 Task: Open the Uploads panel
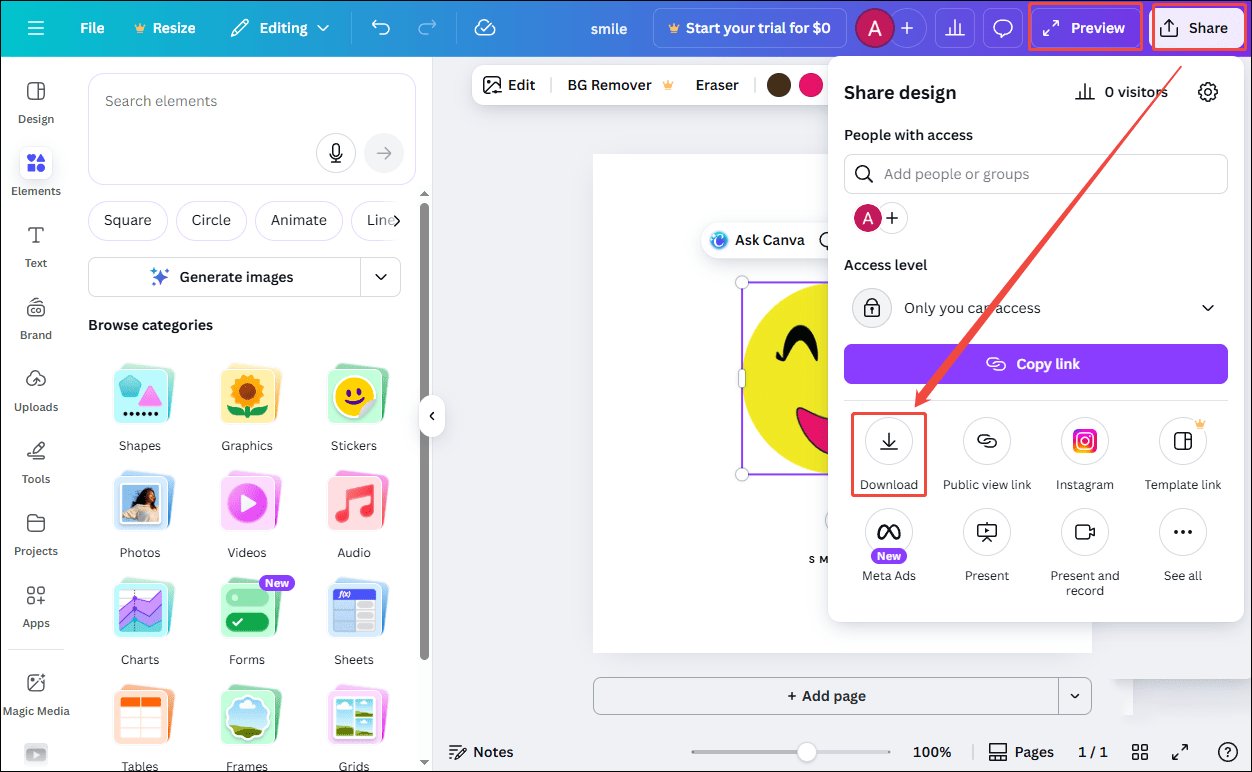[35, 390]
